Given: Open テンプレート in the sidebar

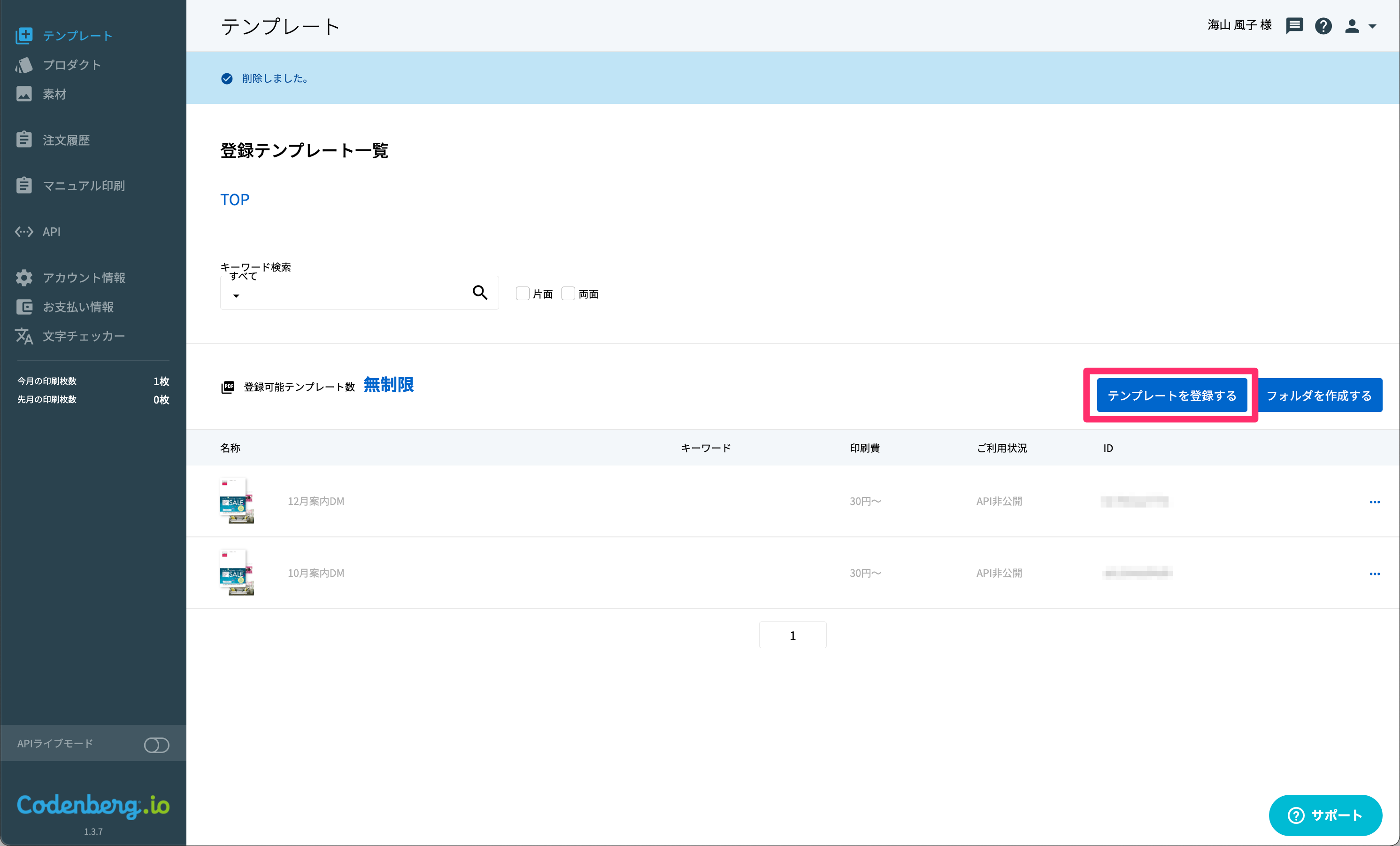Looking at the screenshot, I should [78, 35].
